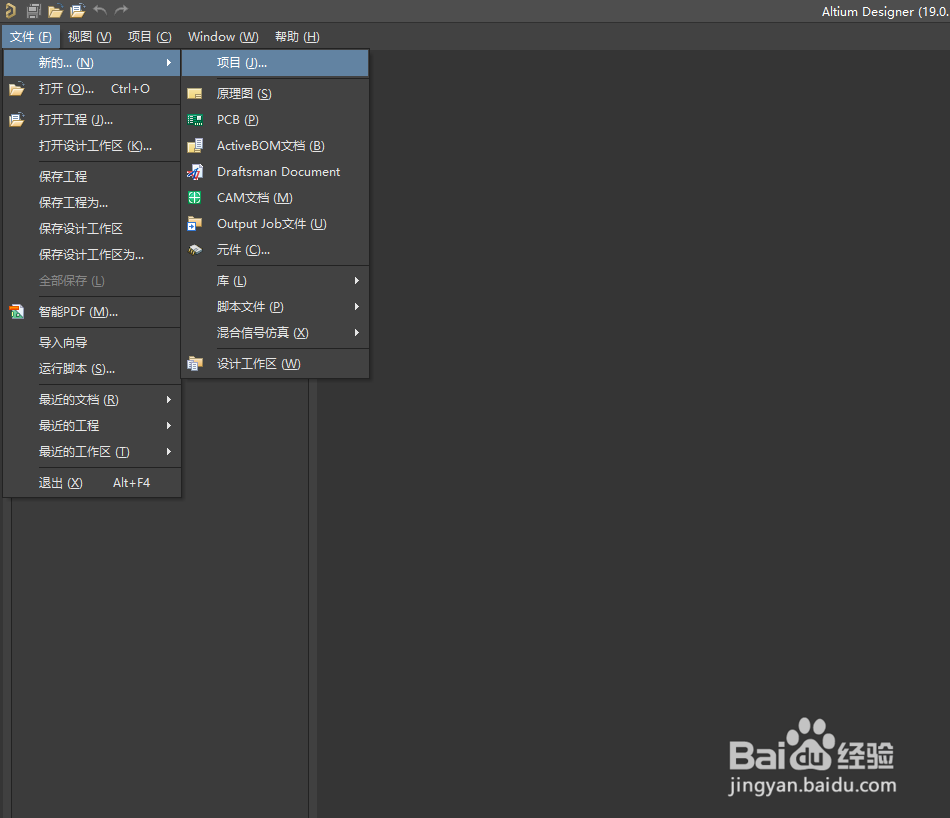Open the 视图 (V) menu

89,37
